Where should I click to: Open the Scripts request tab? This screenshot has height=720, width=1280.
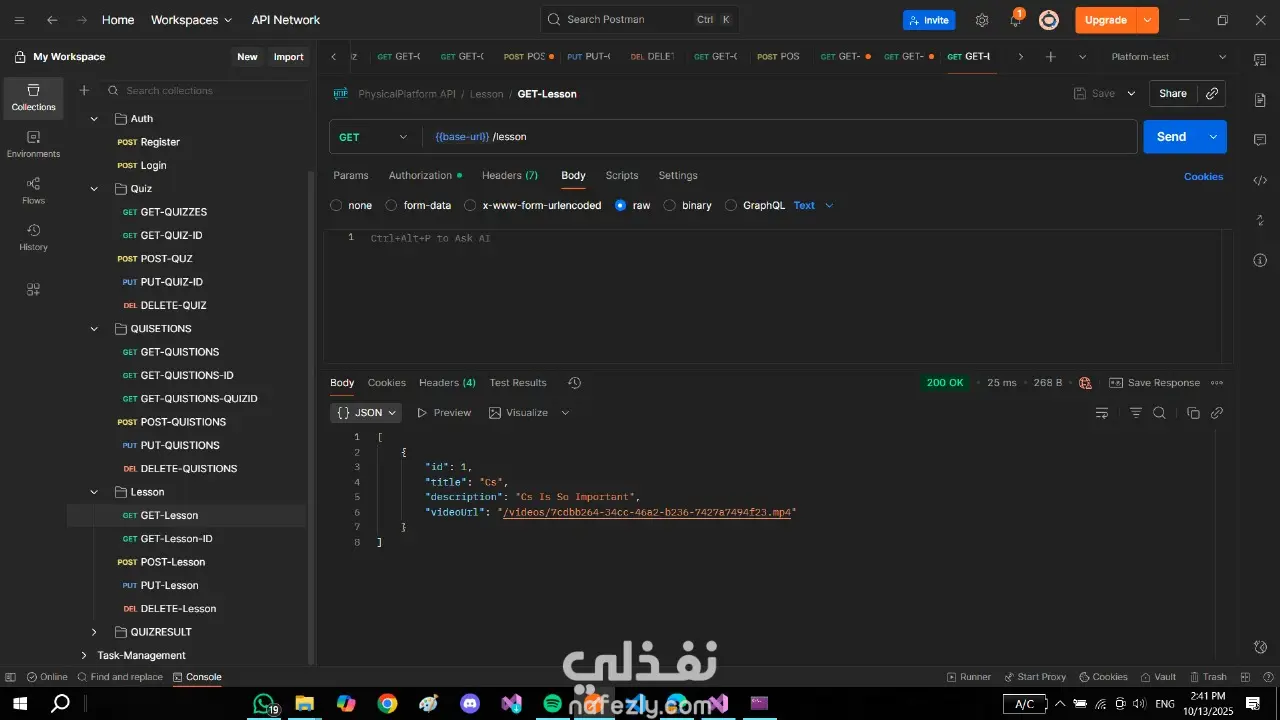pyautogui.click(x=622, y=175)
